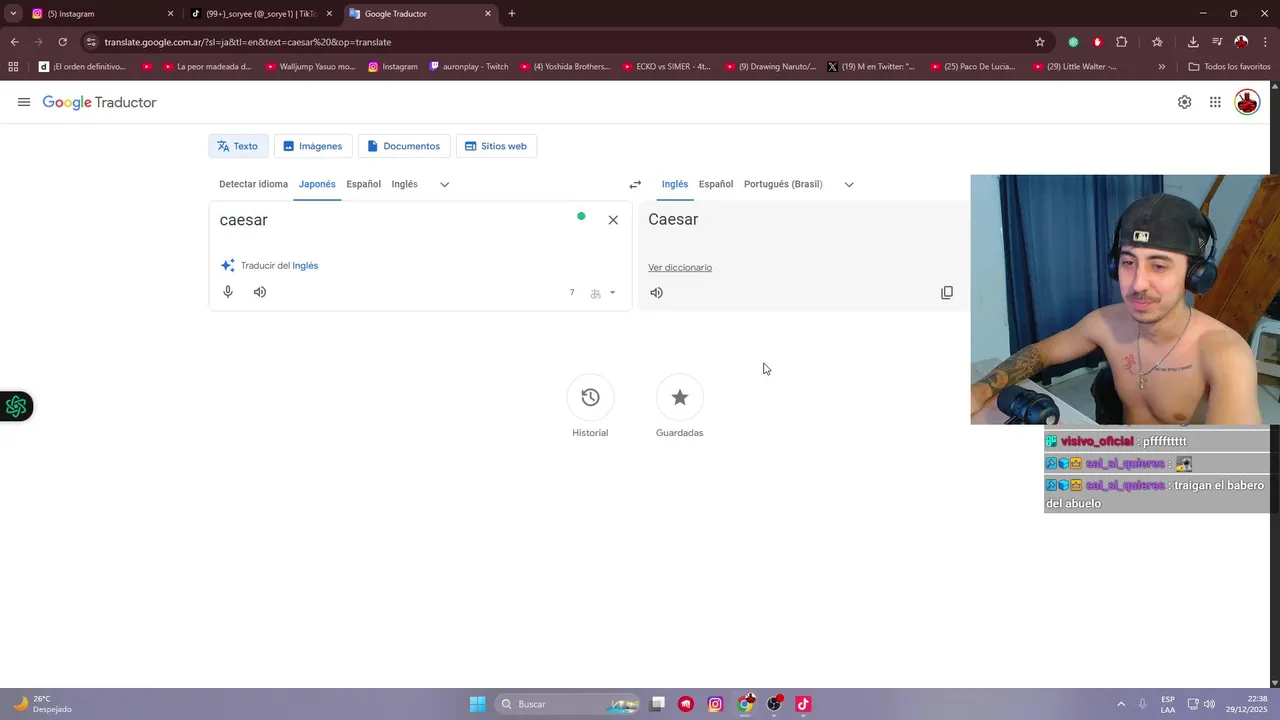Choose Inglés as source language
This screenshot has width=1280, height=720.
coord(404,184)
